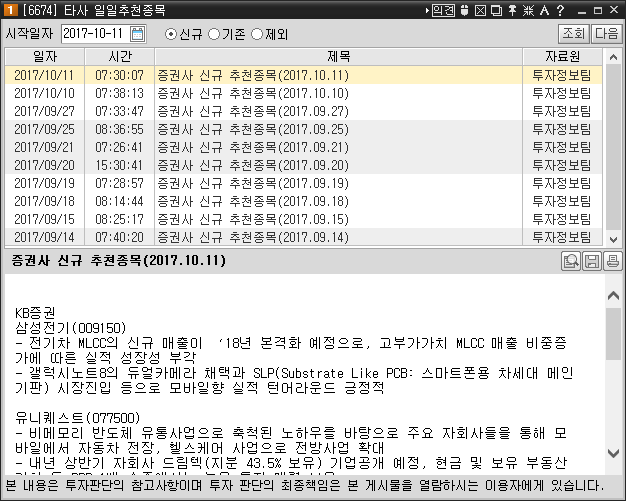Sort by the 일자 column header
Image resolution: width=626 pixels, height=501 pixels.
pos(45,56)
